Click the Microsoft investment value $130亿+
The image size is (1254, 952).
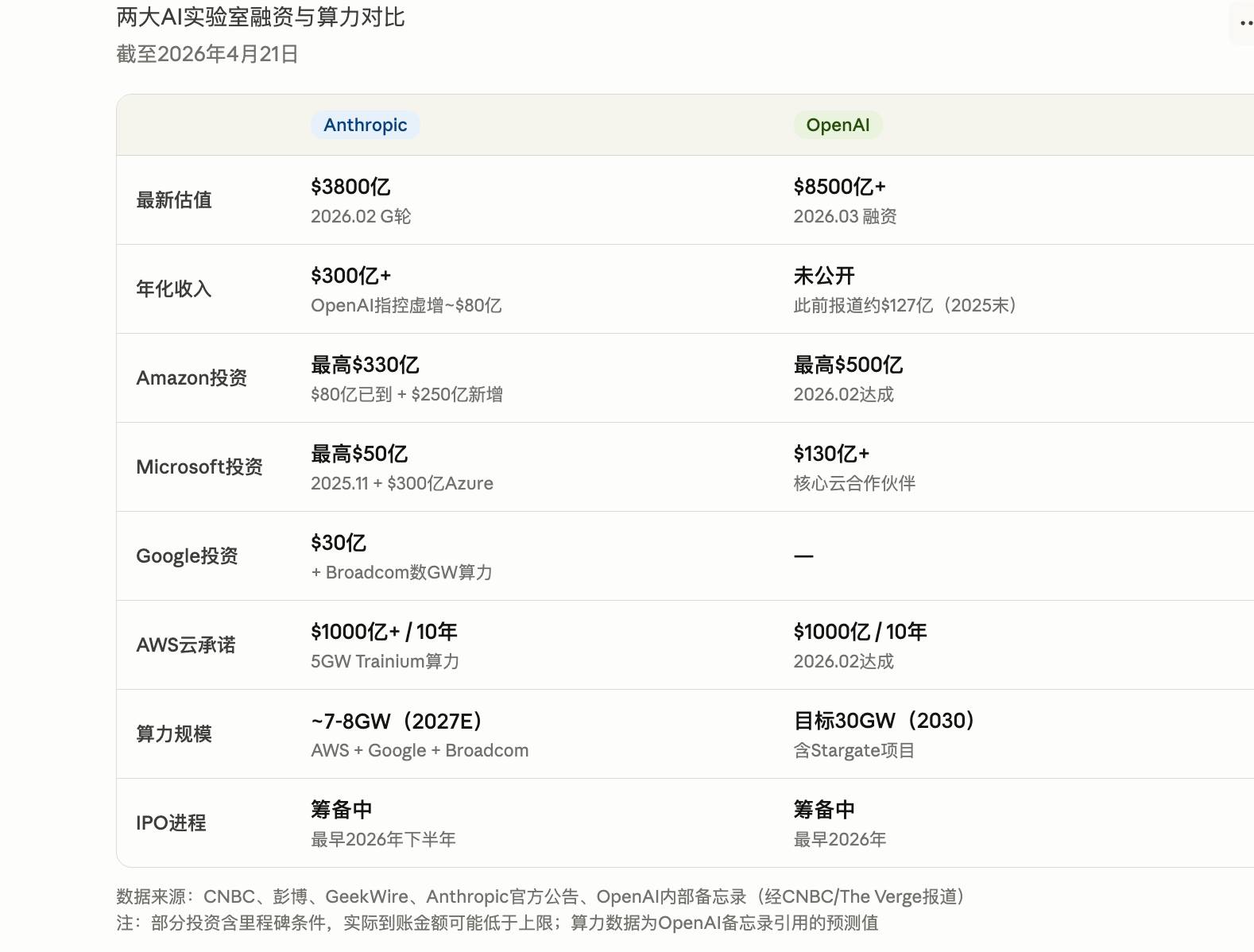832,454
